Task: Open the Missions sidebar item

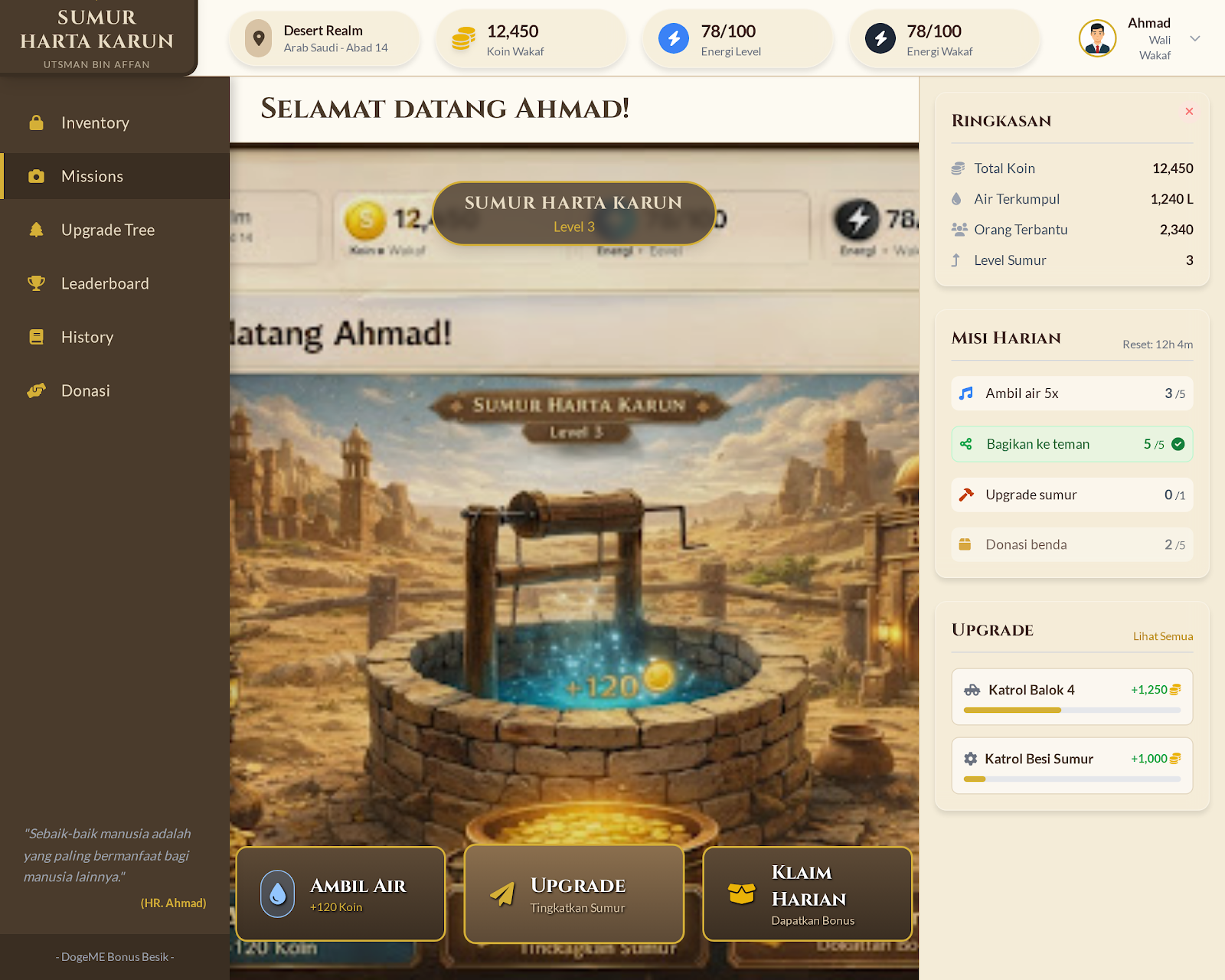Action: 115,176
